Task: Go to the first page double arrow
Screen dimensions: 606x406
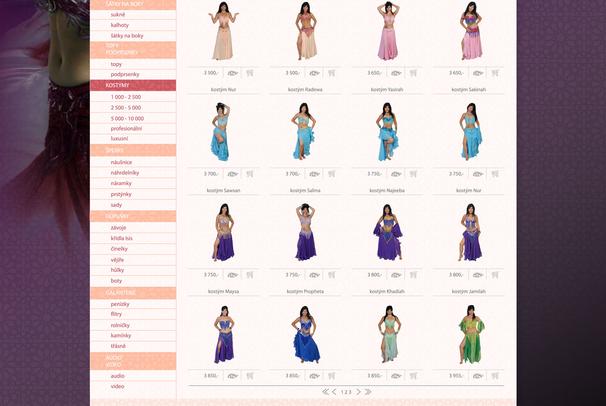Action: point(325,392)
